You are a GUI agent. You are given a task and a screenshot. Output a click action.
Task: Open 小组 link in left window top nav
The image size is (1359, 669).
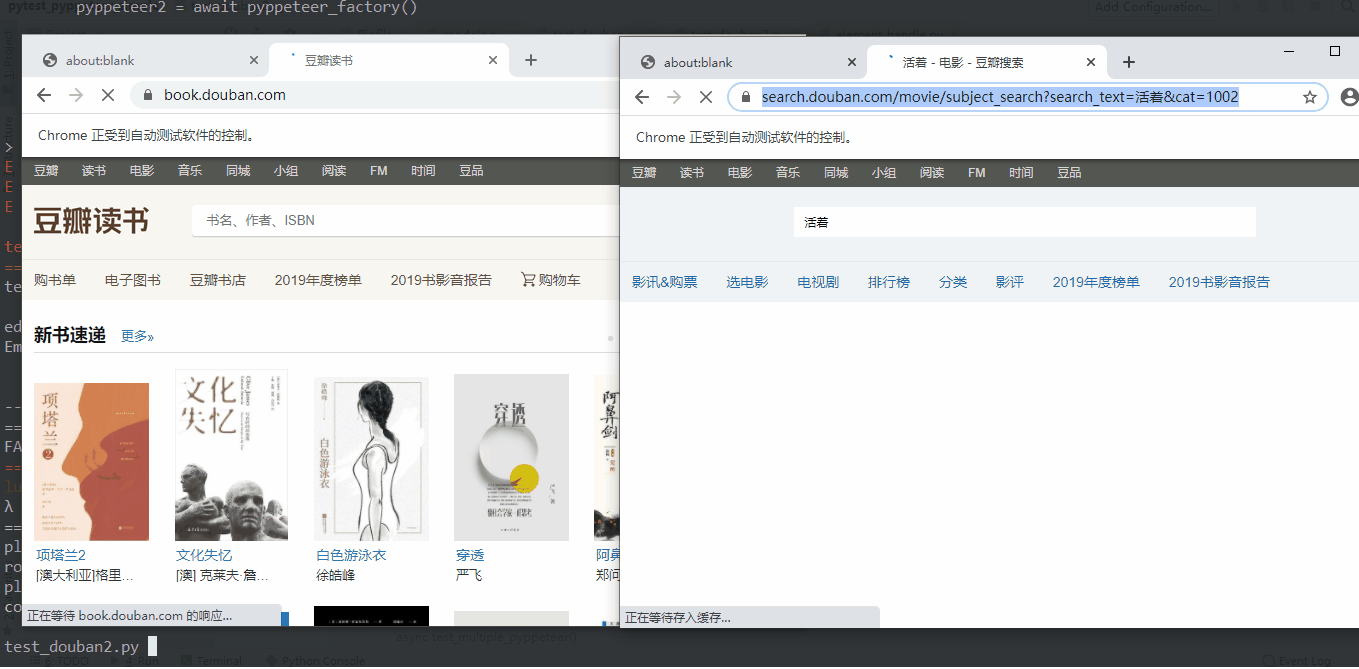click(x=286, y=171)
